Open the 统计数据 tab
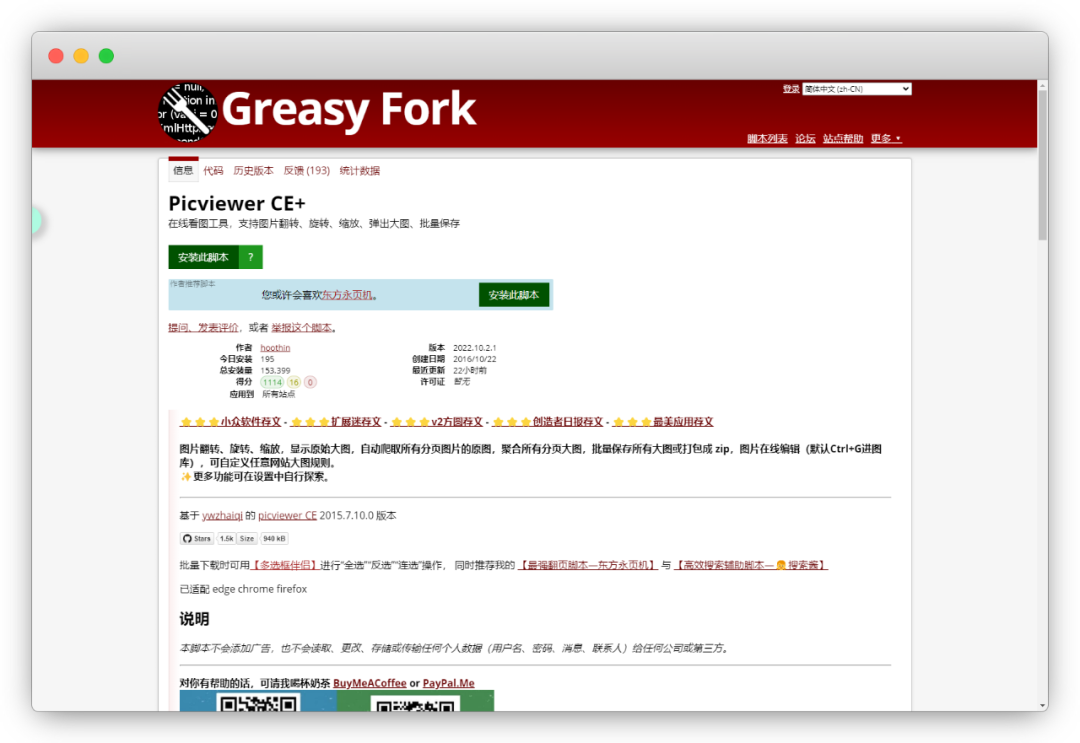 point(360,171)
